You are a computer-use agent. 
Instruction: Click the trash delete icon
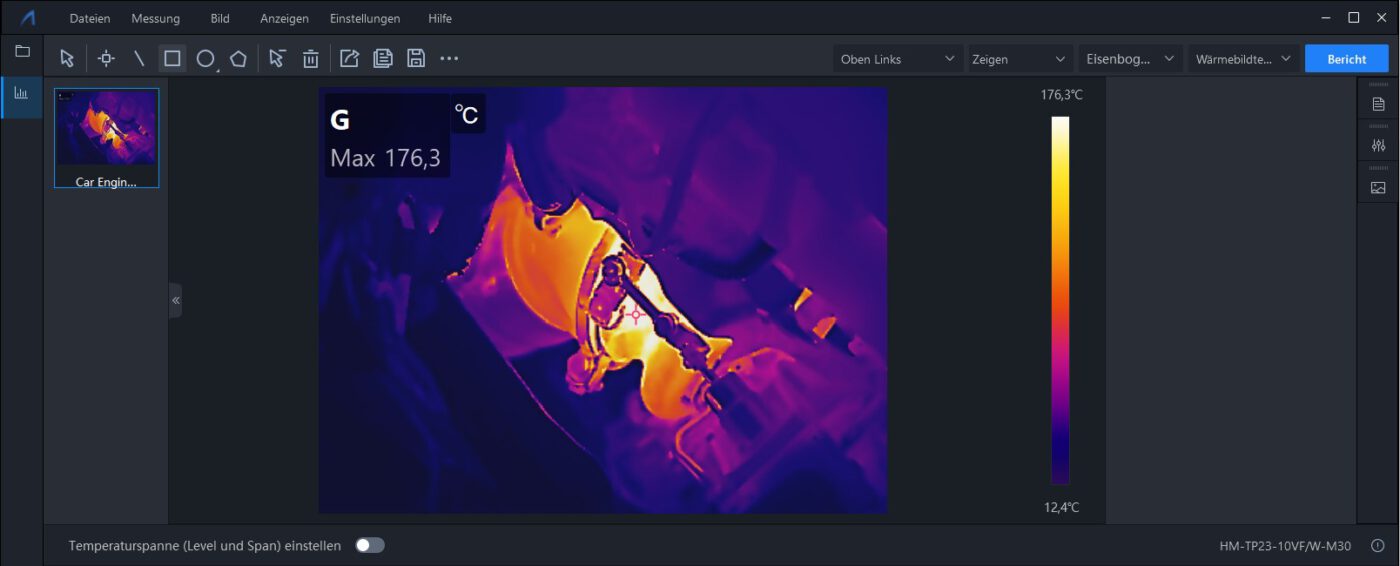tap(311, 59)
